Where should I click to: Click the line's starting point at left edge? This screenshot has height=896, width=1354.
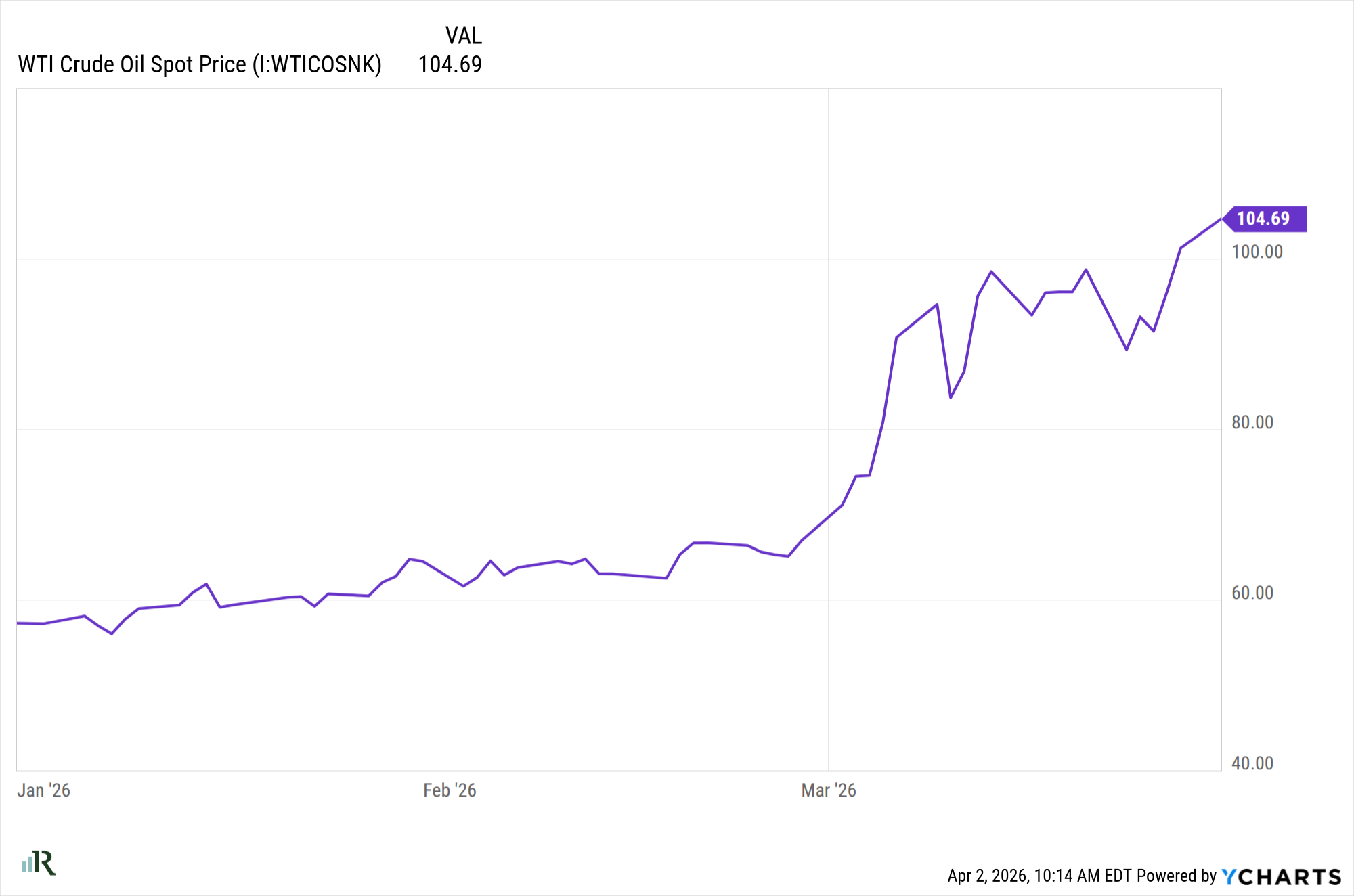click(18, 623)
